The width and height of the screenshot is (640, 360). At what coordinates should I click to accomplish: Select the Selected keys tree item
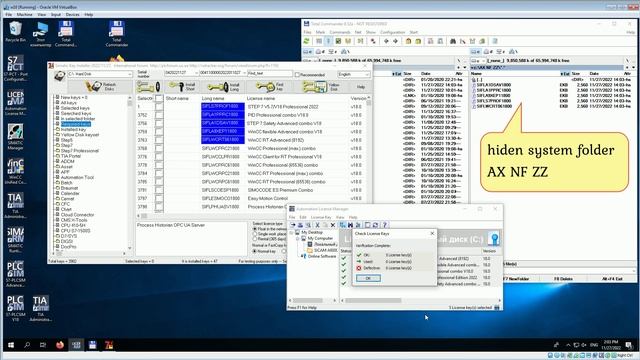click(75, 108)
